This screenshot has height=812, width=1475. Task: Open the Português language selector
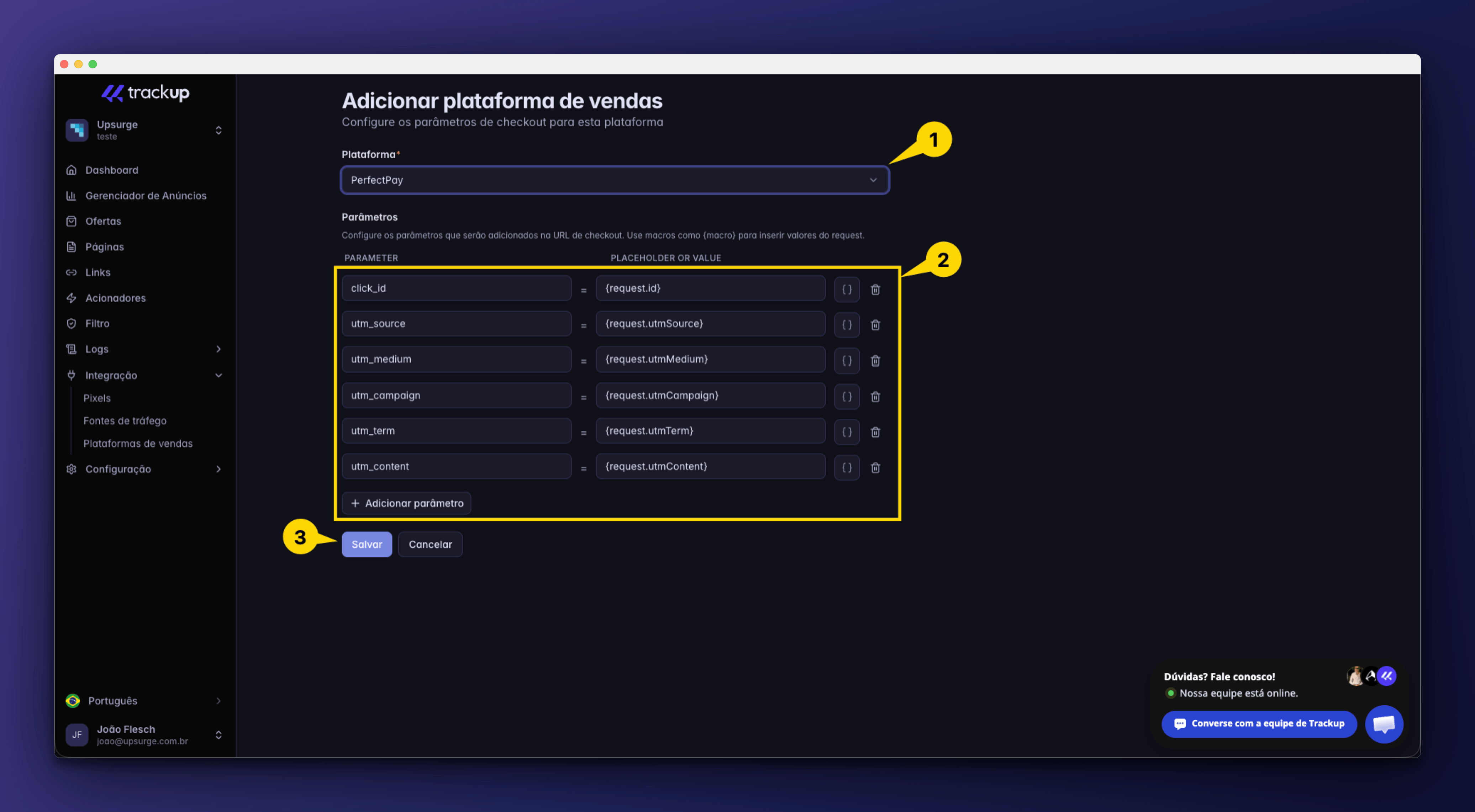point(144,701)
